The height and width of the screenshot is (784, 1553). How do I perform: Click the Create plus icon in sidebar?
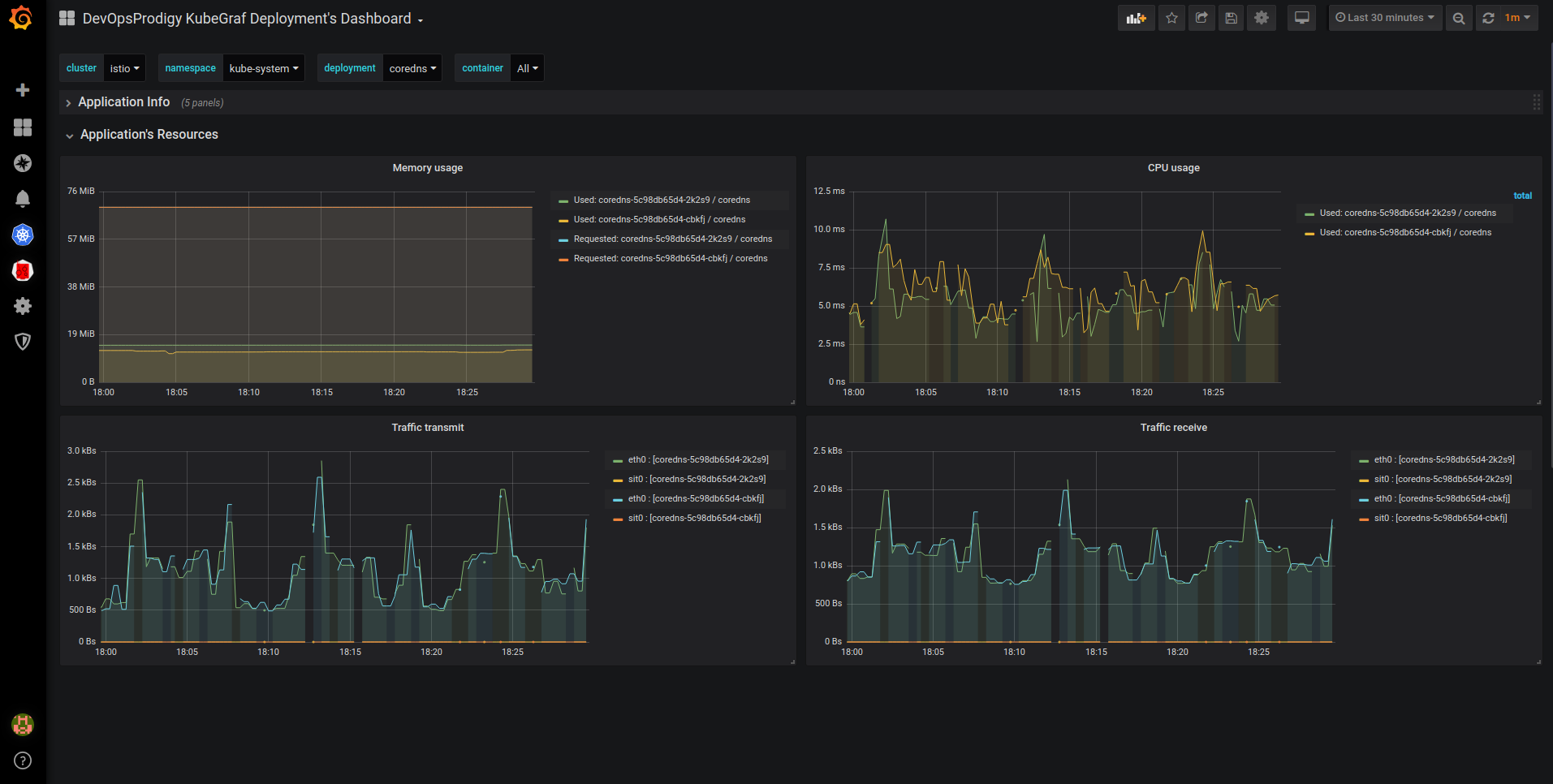23,90
